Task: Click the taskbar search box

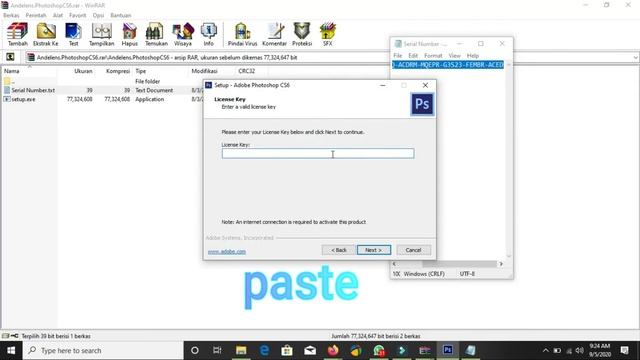Action: click(103, 350)
